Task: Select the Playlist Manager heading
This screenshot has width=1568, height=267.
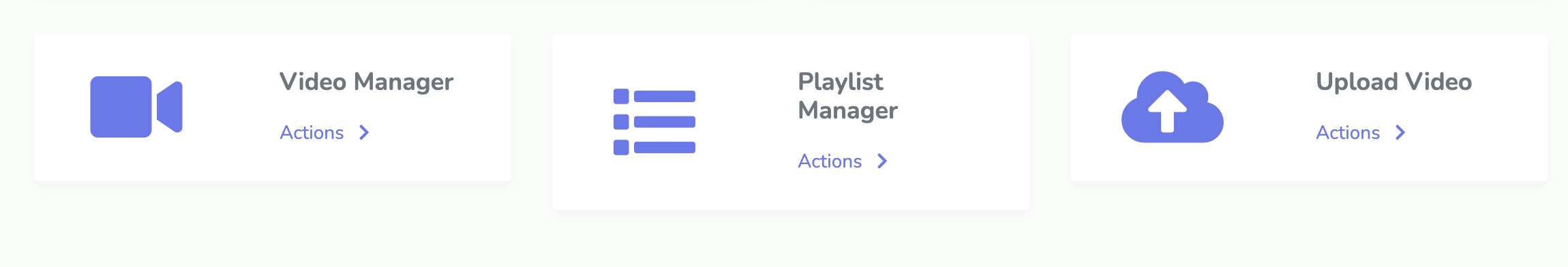Action: point(848,96)
